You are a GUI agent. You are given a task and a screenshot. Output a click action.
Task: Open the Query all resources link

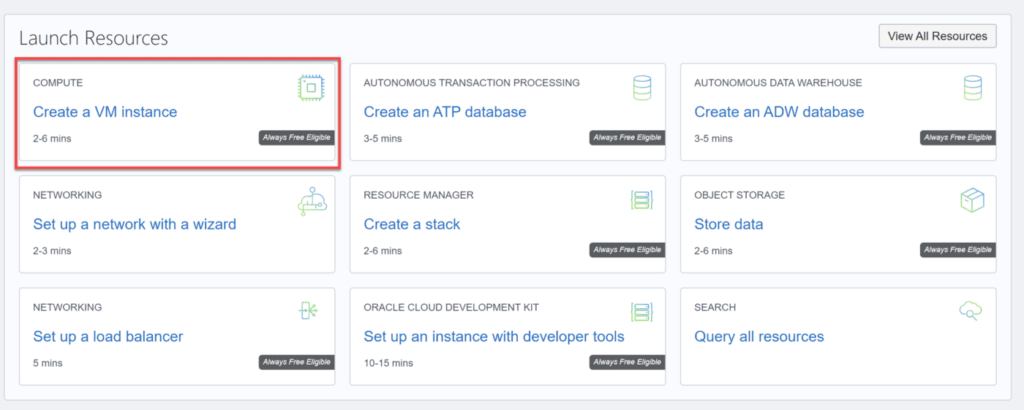coord(759,336)
